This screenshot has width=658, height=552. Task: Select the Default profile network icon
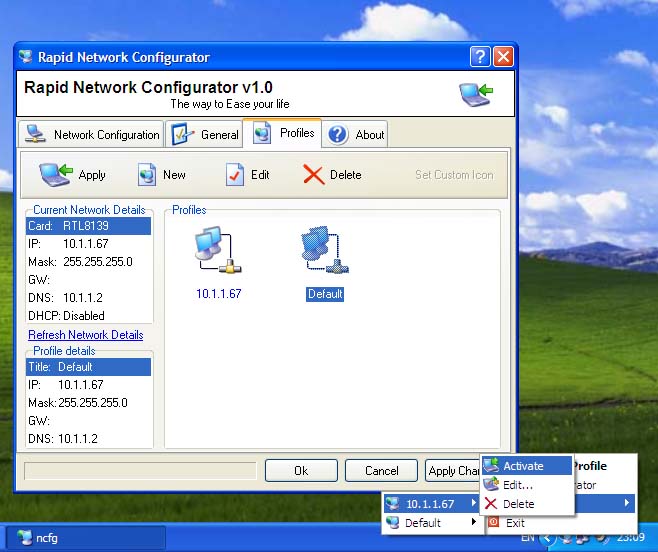point(325,250)
